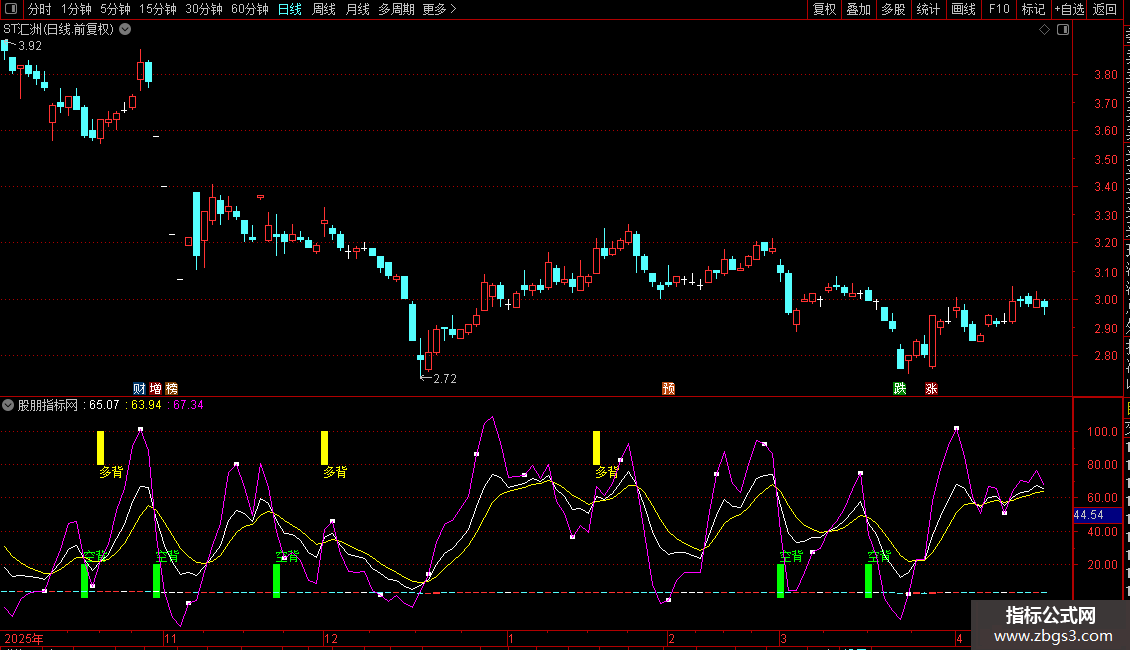Click the blue 44.54 value label
Viewport: 1130px width, 650px height.
click(1088, 515)
